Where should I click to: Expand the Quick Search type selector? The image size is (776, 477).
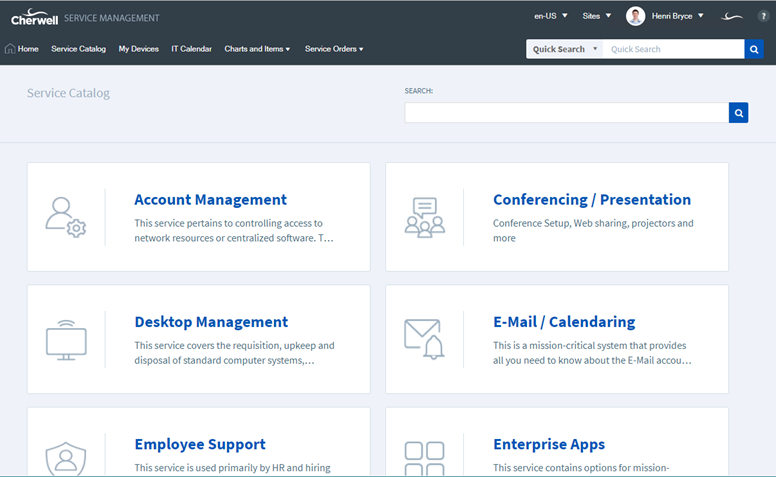(564, 49)
